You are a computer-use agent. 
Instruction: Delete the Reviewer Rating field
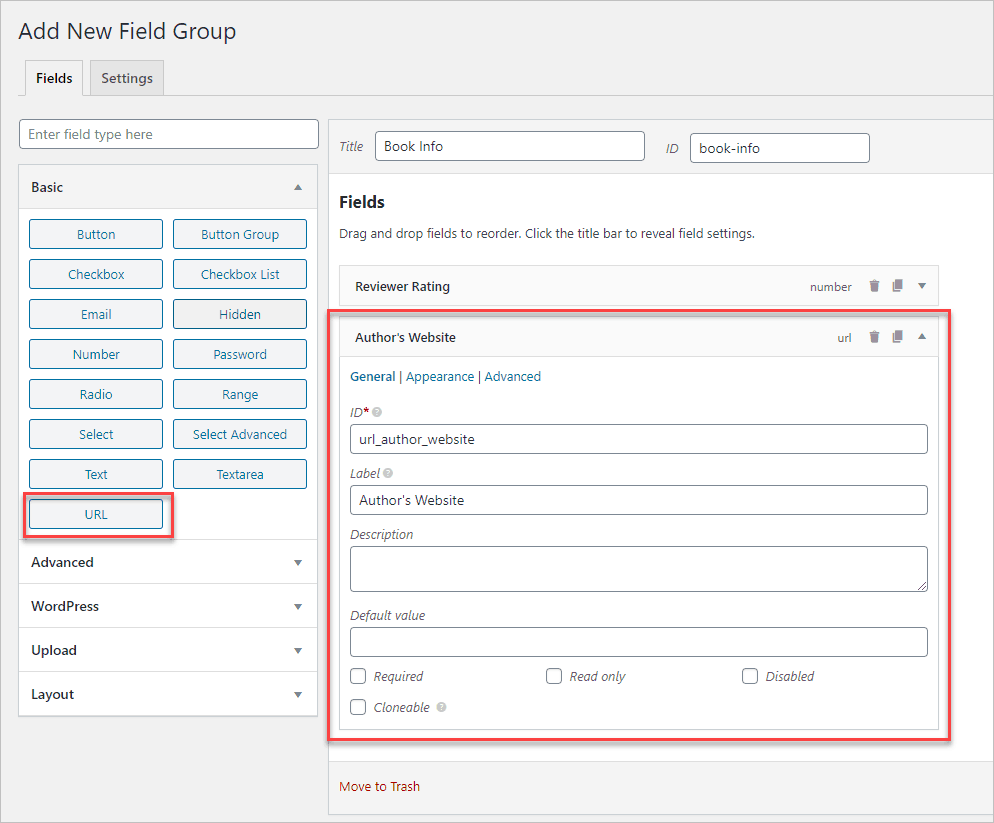(x=874, y=286)
